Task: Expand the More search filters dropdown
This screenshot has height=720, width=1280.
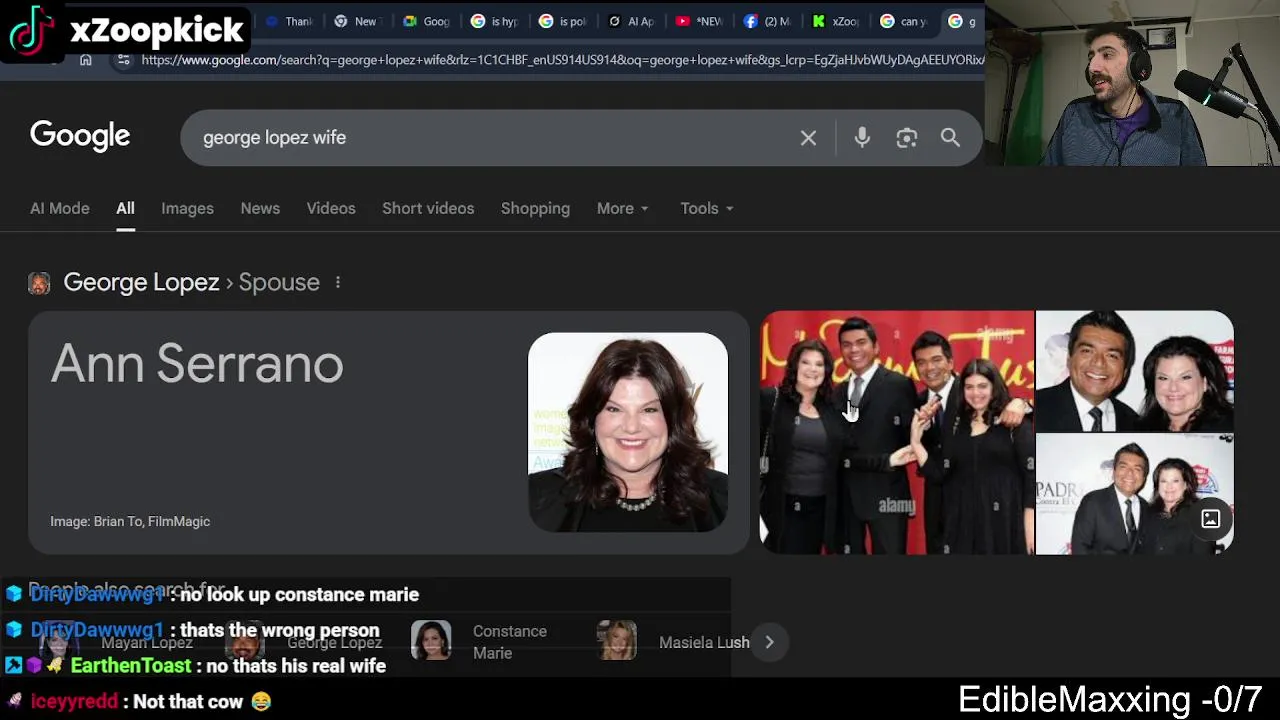Action: pos(622,208)
